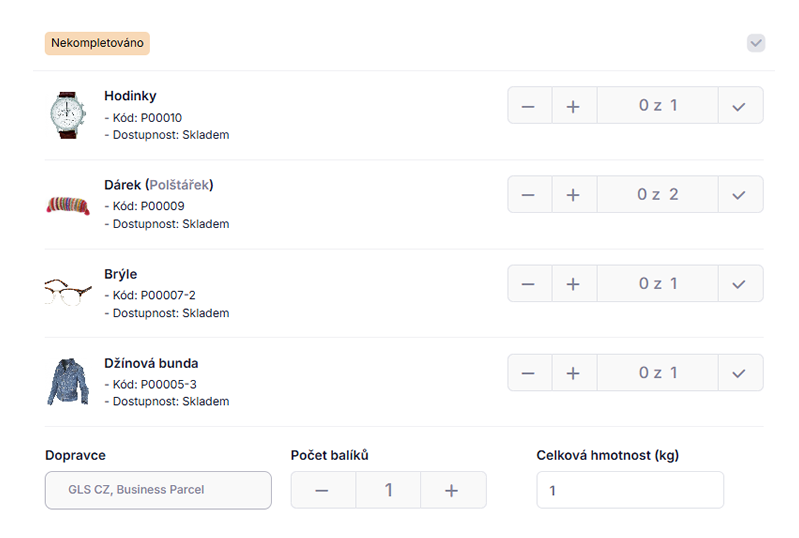Confirm Dárek Polštářek as complete

tap(740, 195)
